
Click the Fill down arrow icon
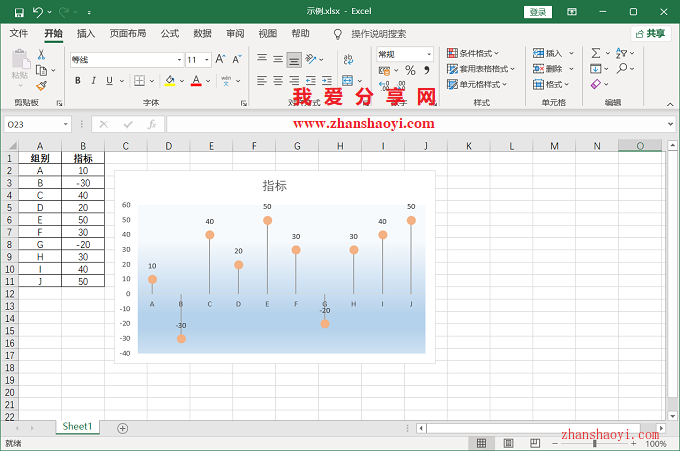click(x=595, y=69)
